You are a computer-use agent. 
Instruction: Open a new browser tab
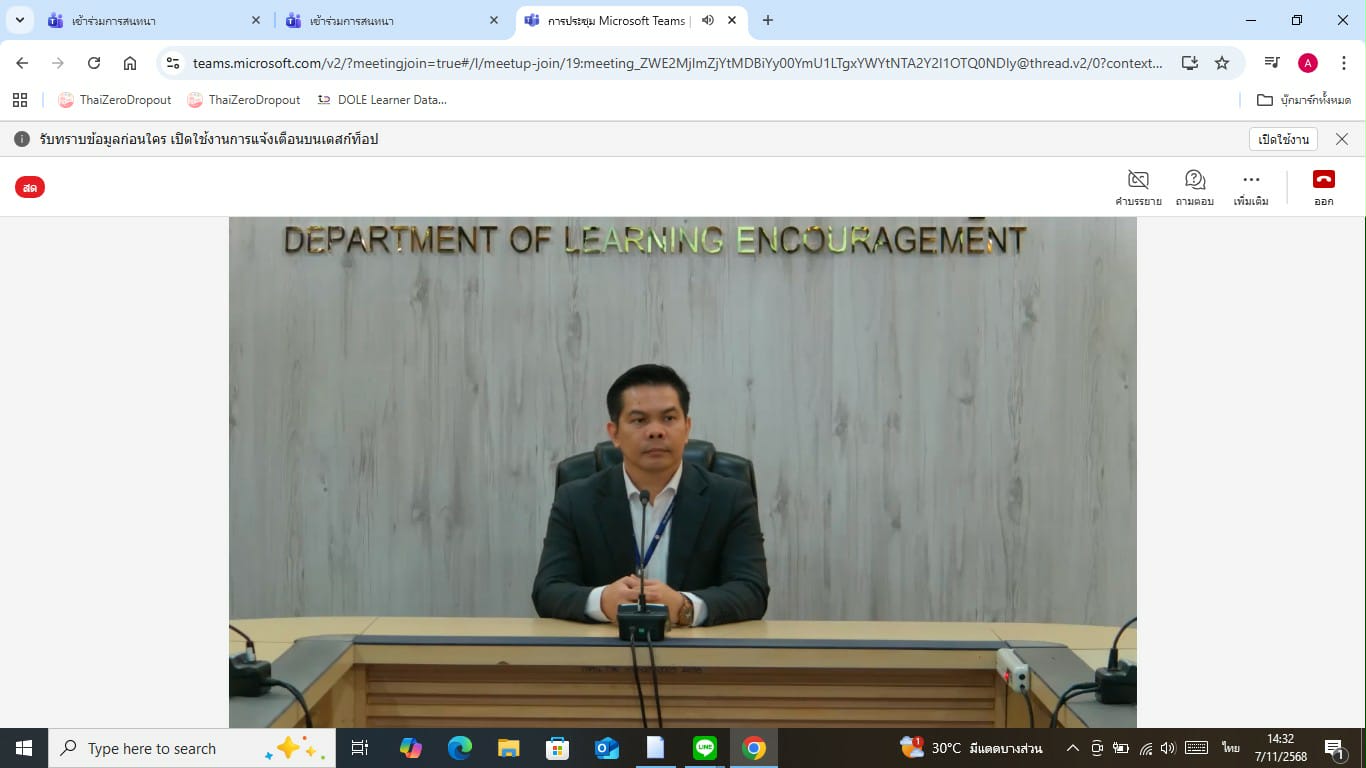(x=768, y=20)
